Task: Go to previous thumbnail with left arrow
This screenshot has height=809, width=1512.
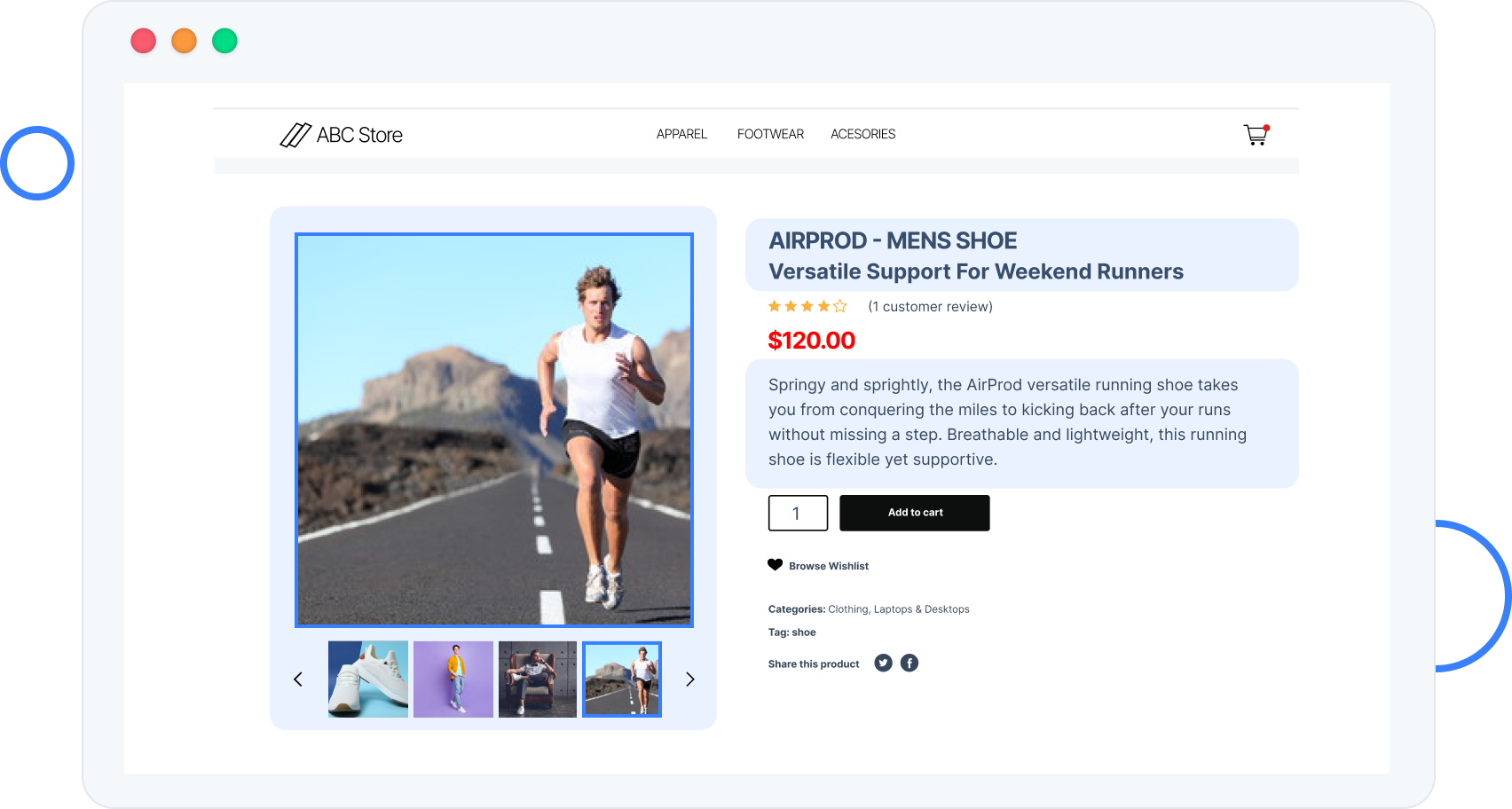Action: [298, 679]
